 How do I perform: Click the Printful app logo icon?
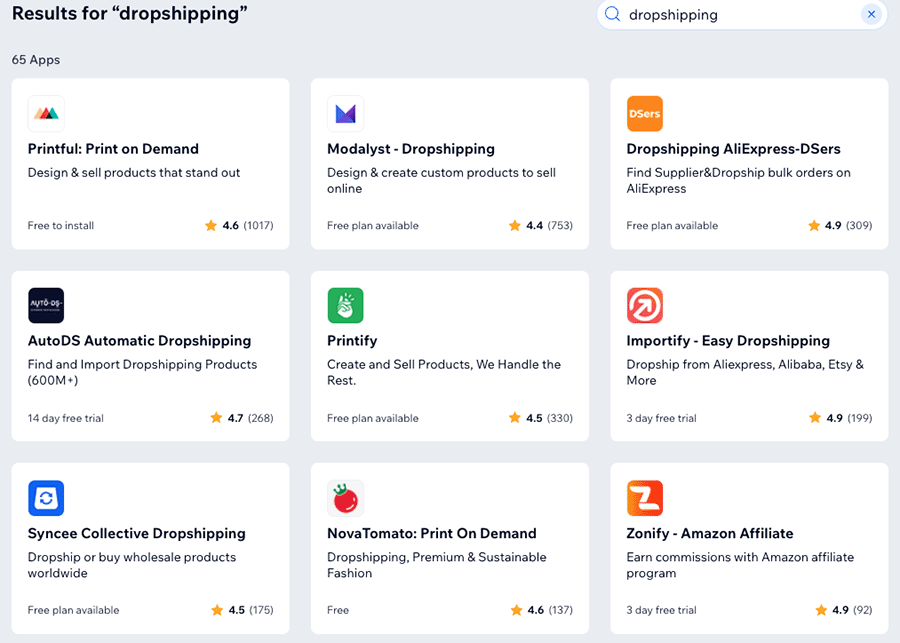46,114
